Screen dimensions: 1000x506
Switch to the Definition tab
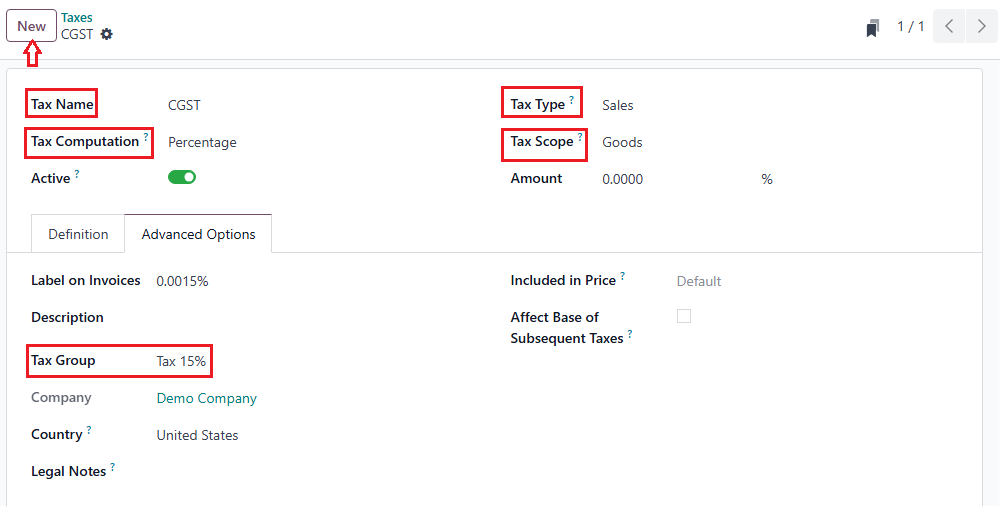pos(78,234)
